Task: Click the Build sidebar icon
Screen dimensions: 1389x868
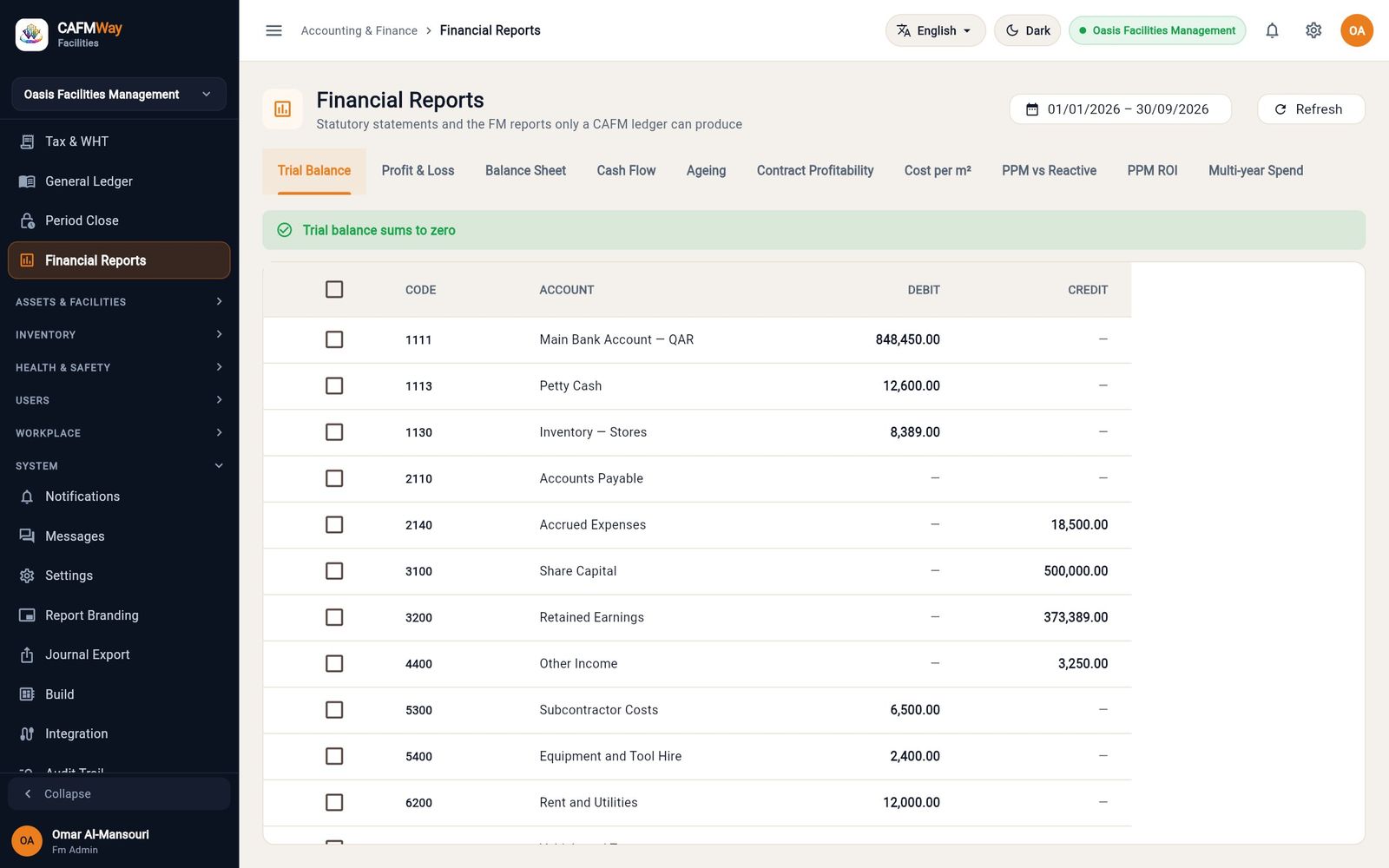Action: coord(27,694)
